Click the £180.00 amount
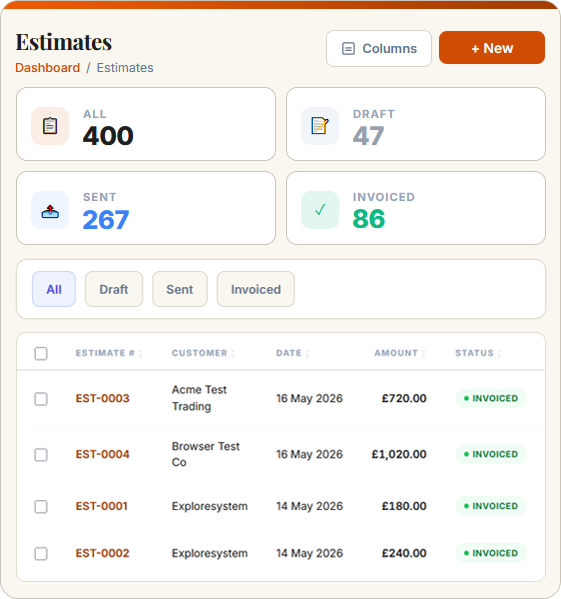This screenshot has width=561, height=599. [404, 506]
